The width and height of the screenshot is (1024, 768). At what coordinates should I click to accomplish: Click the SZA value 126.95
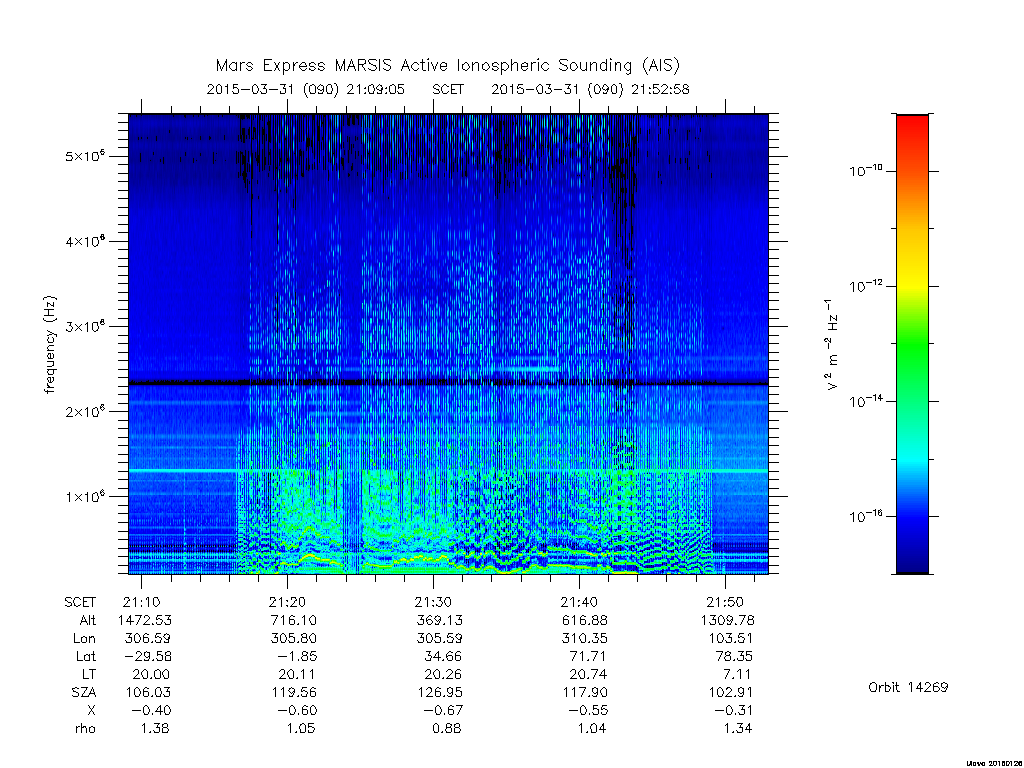pos(440,692)
